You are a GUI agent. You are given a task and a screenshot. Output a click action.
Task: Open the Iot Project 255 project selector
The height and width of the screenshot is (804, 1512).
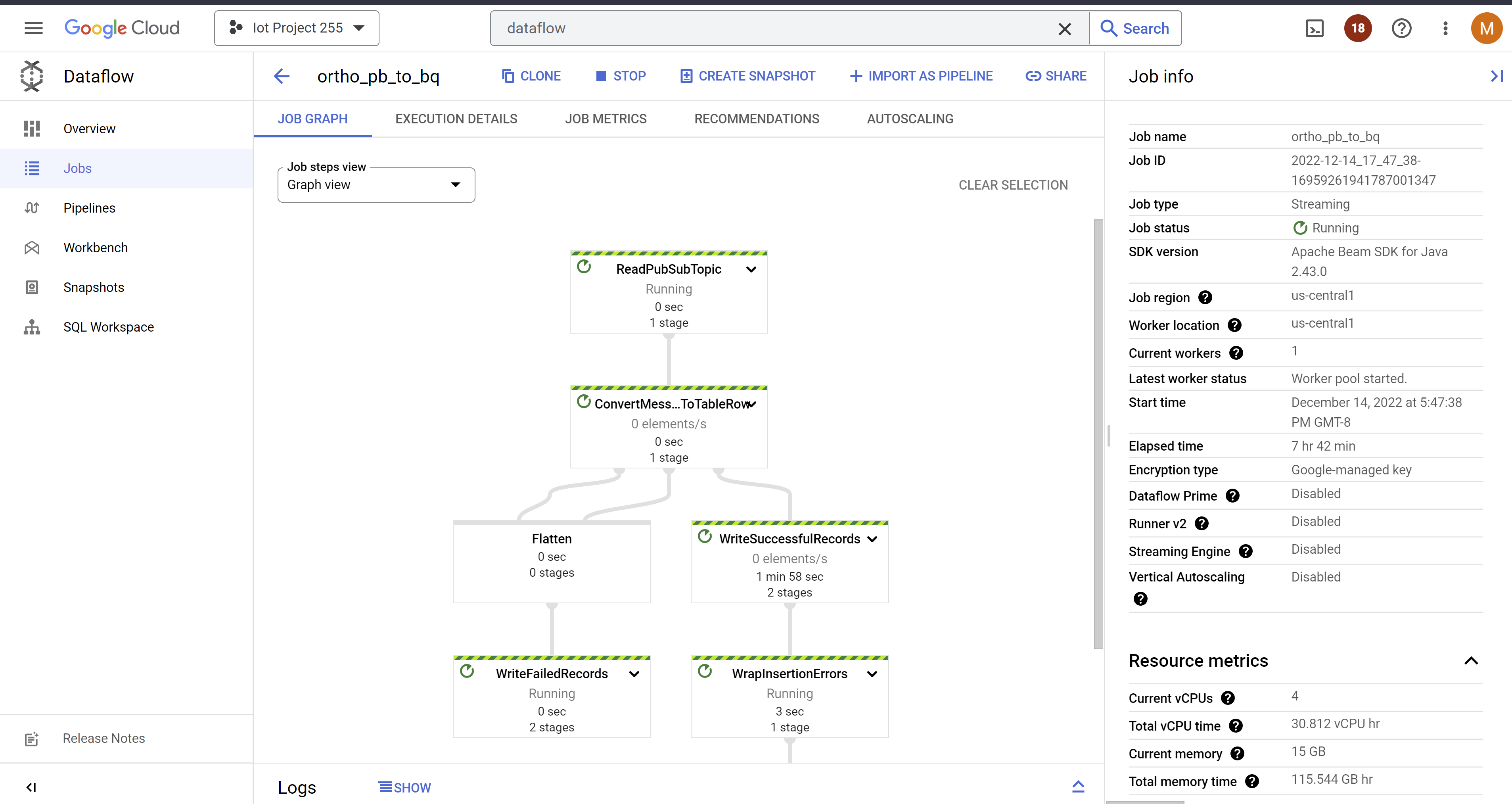(297, 28)
